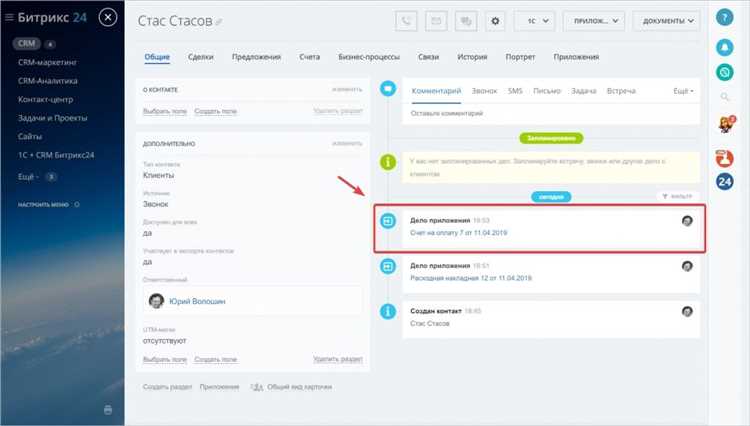Expand the 1С dropdown
Screen dimensions: 750x426
(x=534, y=21)
